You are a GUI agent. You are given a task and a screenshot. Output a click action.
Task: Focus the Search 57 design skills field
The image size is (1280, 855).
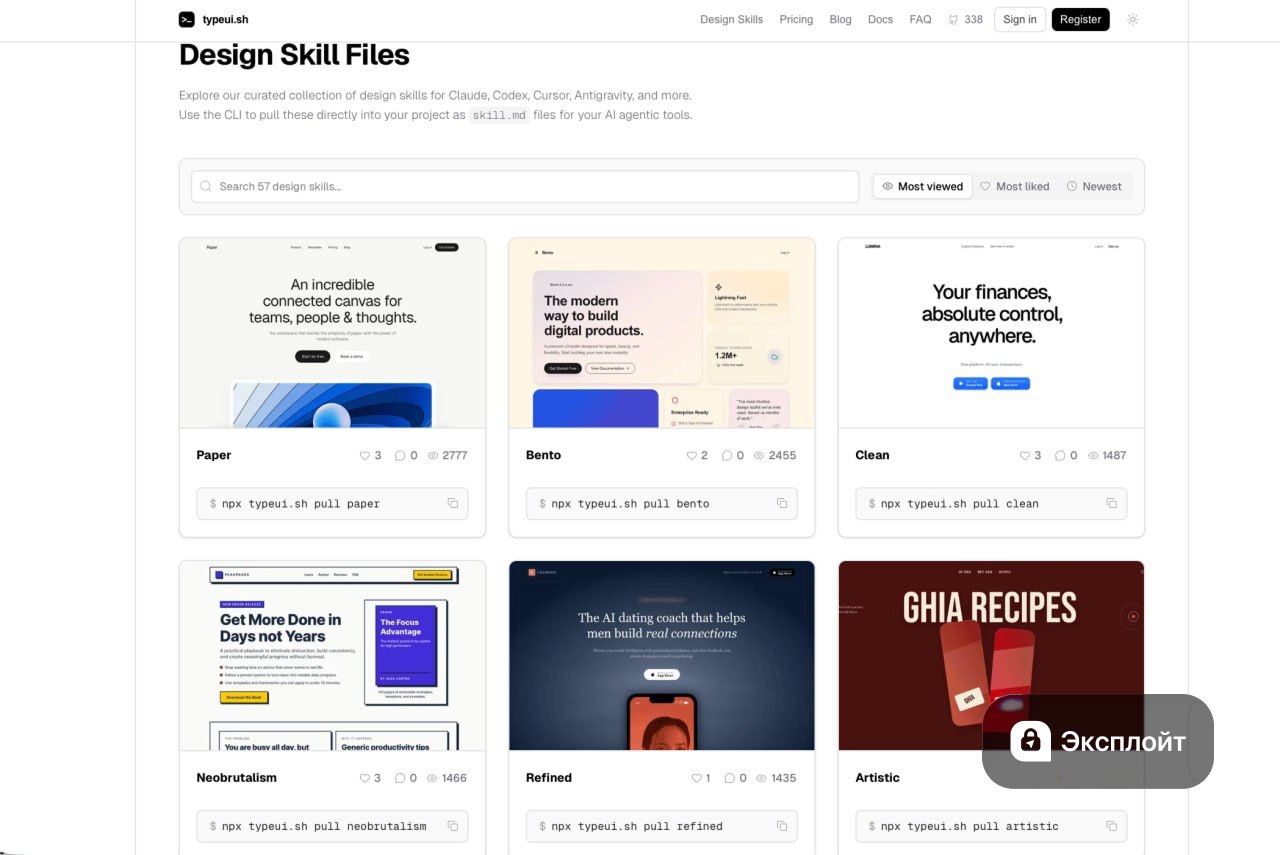(525, 186)
